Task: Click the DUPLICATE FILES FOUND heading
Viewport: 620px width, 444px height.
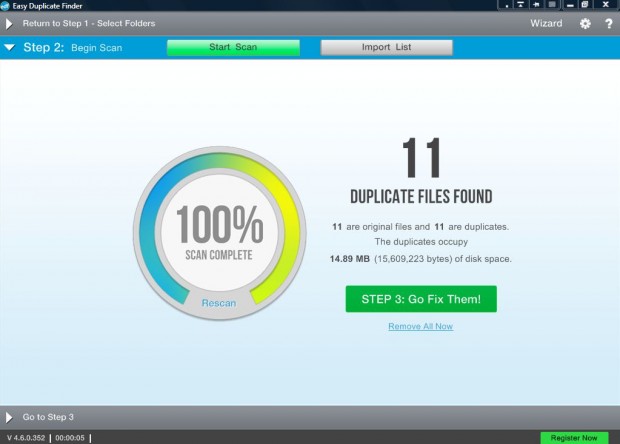Action: 421,196
